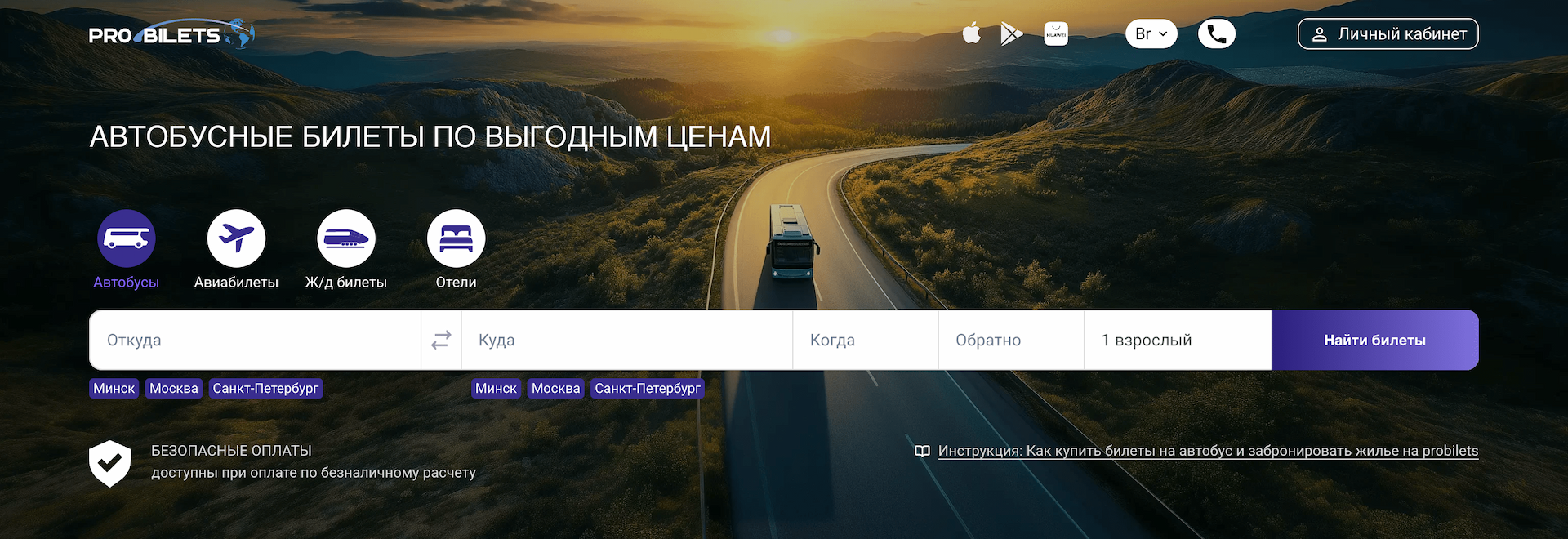The height and width of the screenshot is (539, 1568).
Task: Open Личный кабинет account button
Action: pos(1388,33)
